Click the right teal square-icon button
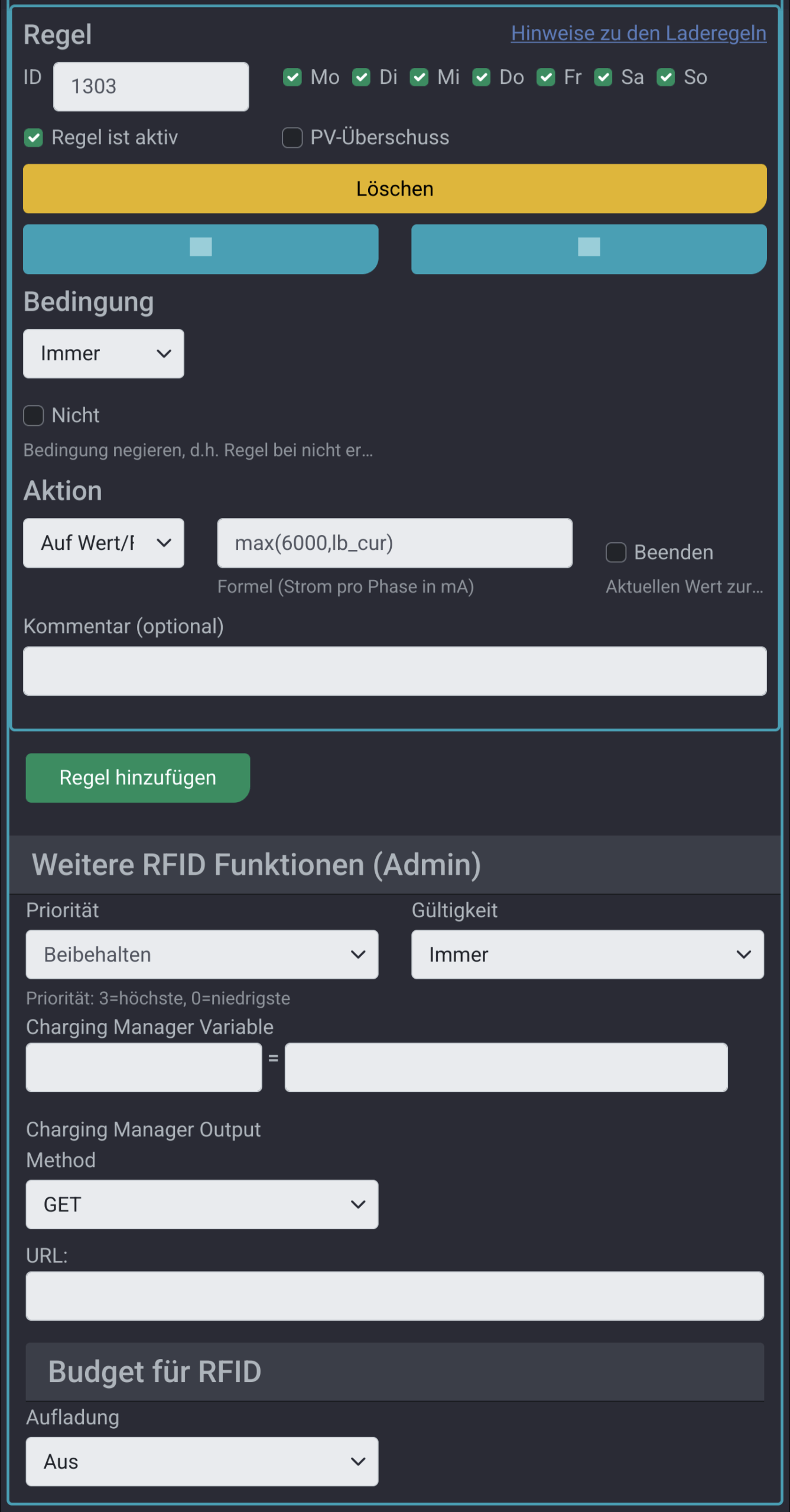Screen dimensions: 790x1512 (x=589, y=249)
